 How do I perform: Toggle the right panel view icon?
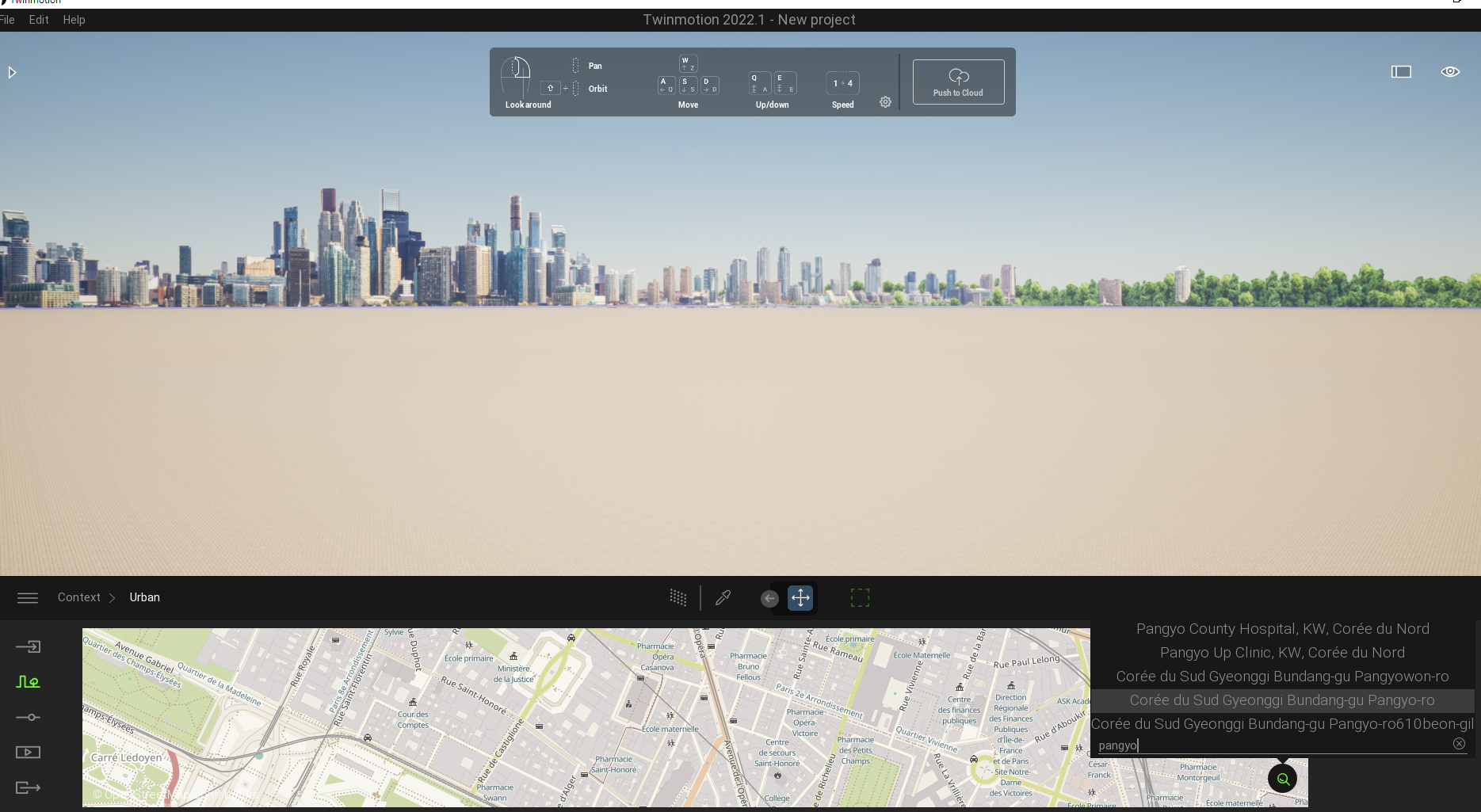[1401, 72]
